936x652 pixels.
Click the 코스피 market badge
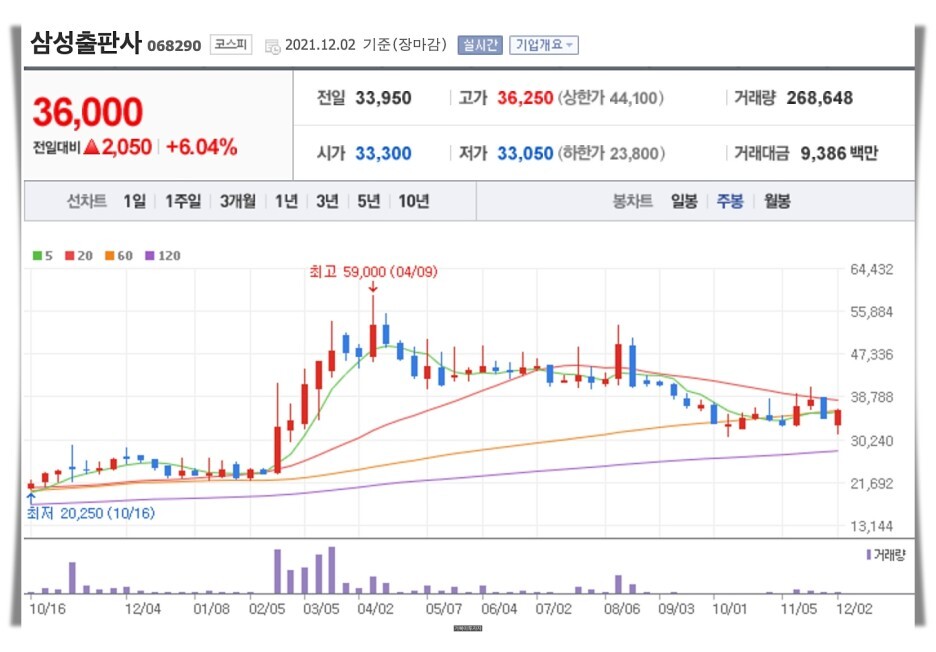pyautogui.click(x=230, y=45)
